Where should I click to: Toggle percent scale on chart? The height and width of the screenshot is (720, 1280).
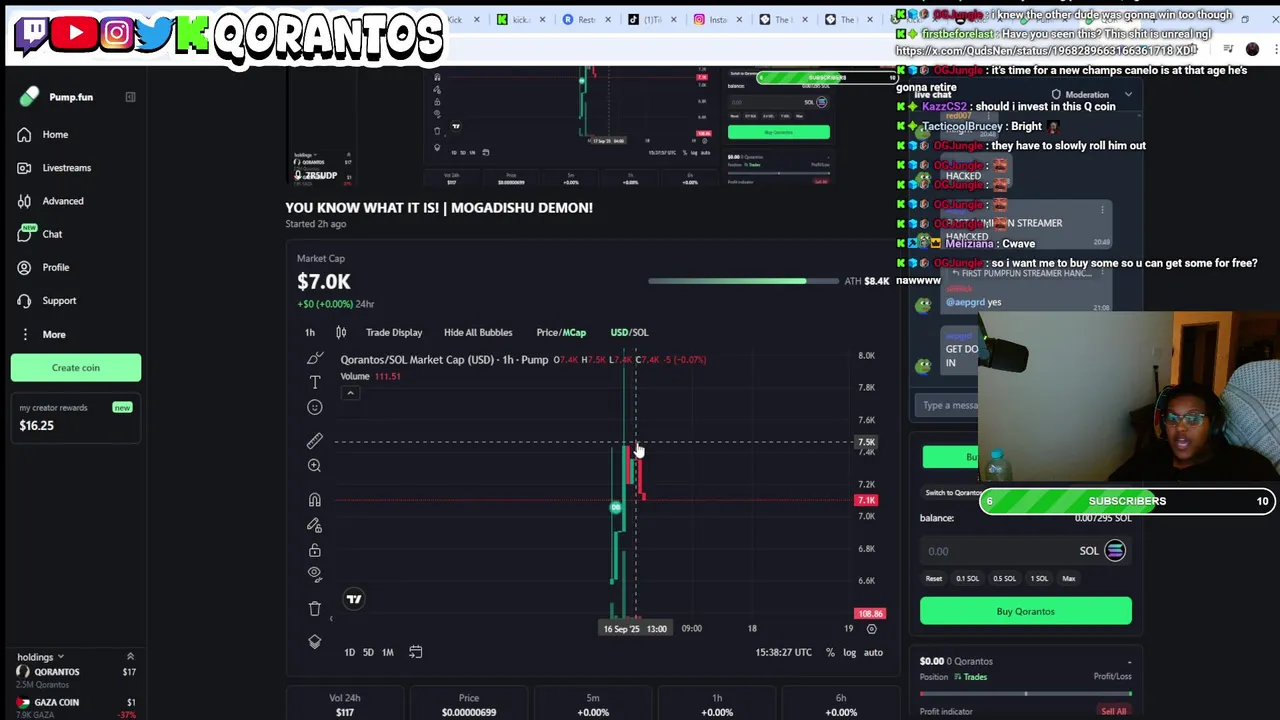(x=830, y=652)
